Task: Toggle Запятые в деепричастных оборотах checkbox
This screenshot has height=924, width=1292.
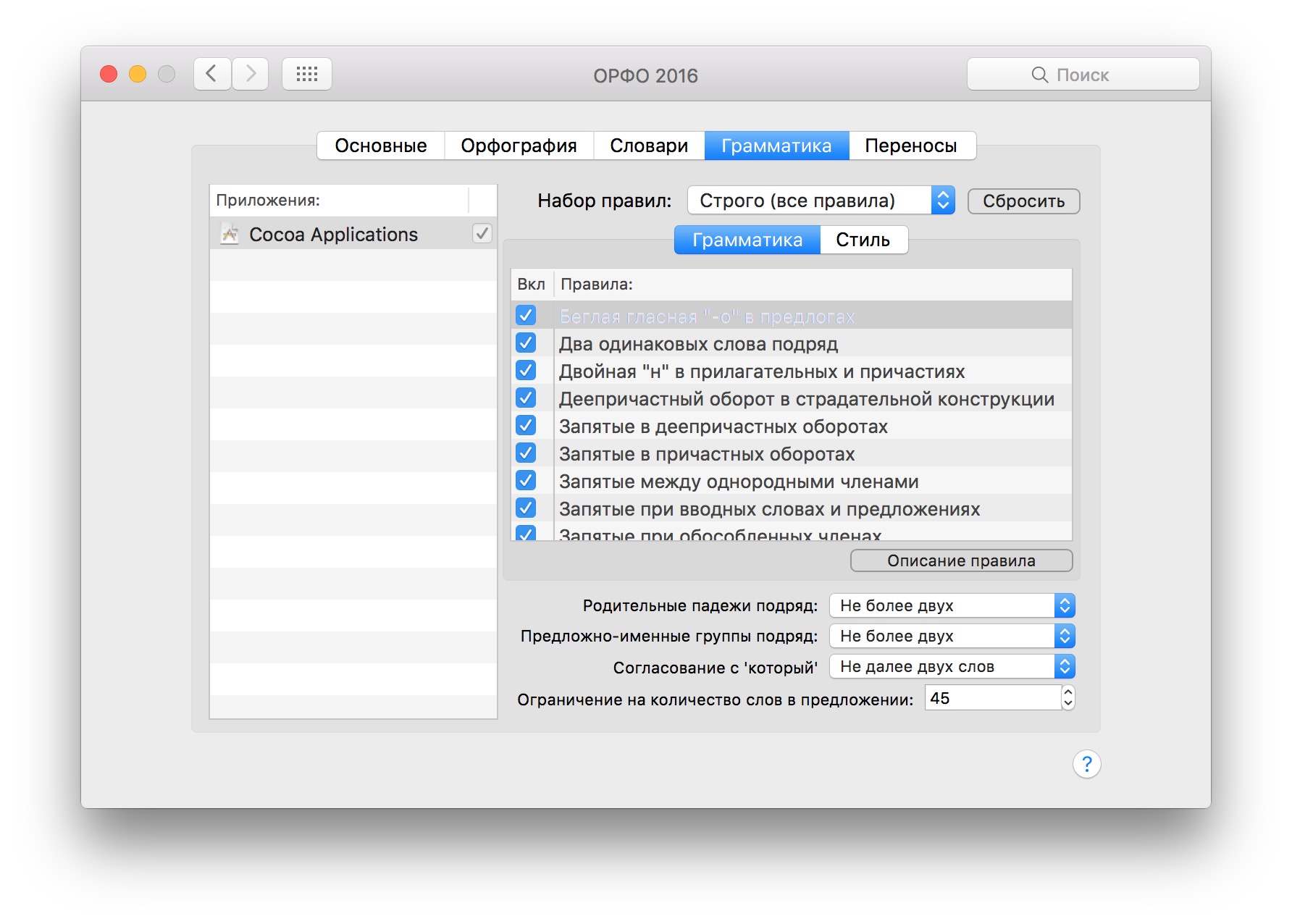Action: click(526, 425)
